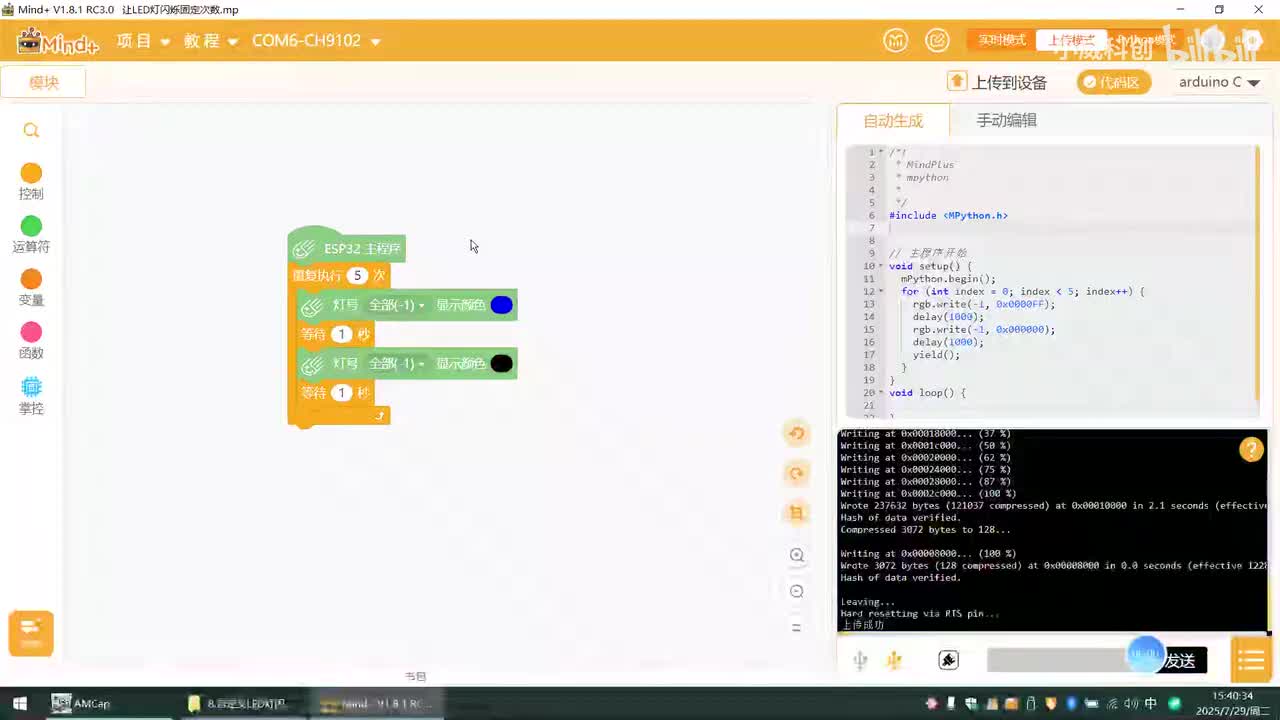1280x720 pixels.
Task: Edit the first wait seconds value
Action: [342, 334]
